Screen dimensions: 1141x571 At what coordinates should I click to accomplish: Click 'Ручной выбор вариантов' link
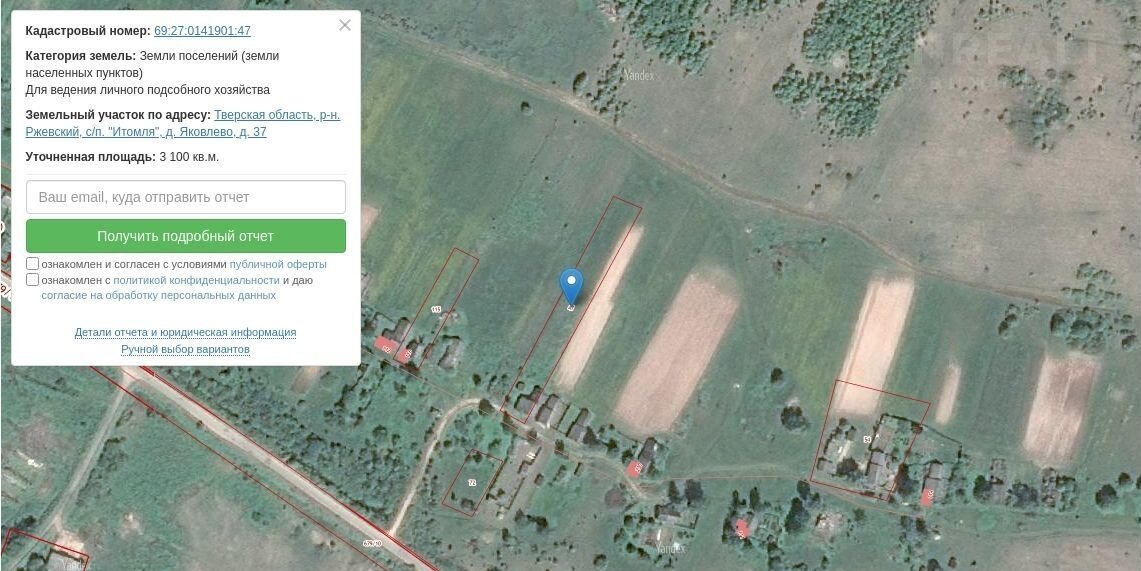[186, 349]
